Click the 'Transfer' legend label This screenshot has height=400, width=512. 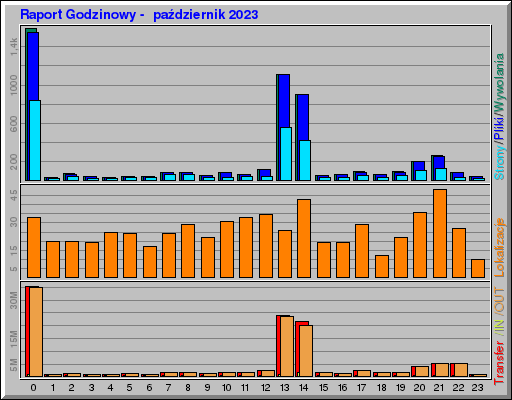coord(499,363)
